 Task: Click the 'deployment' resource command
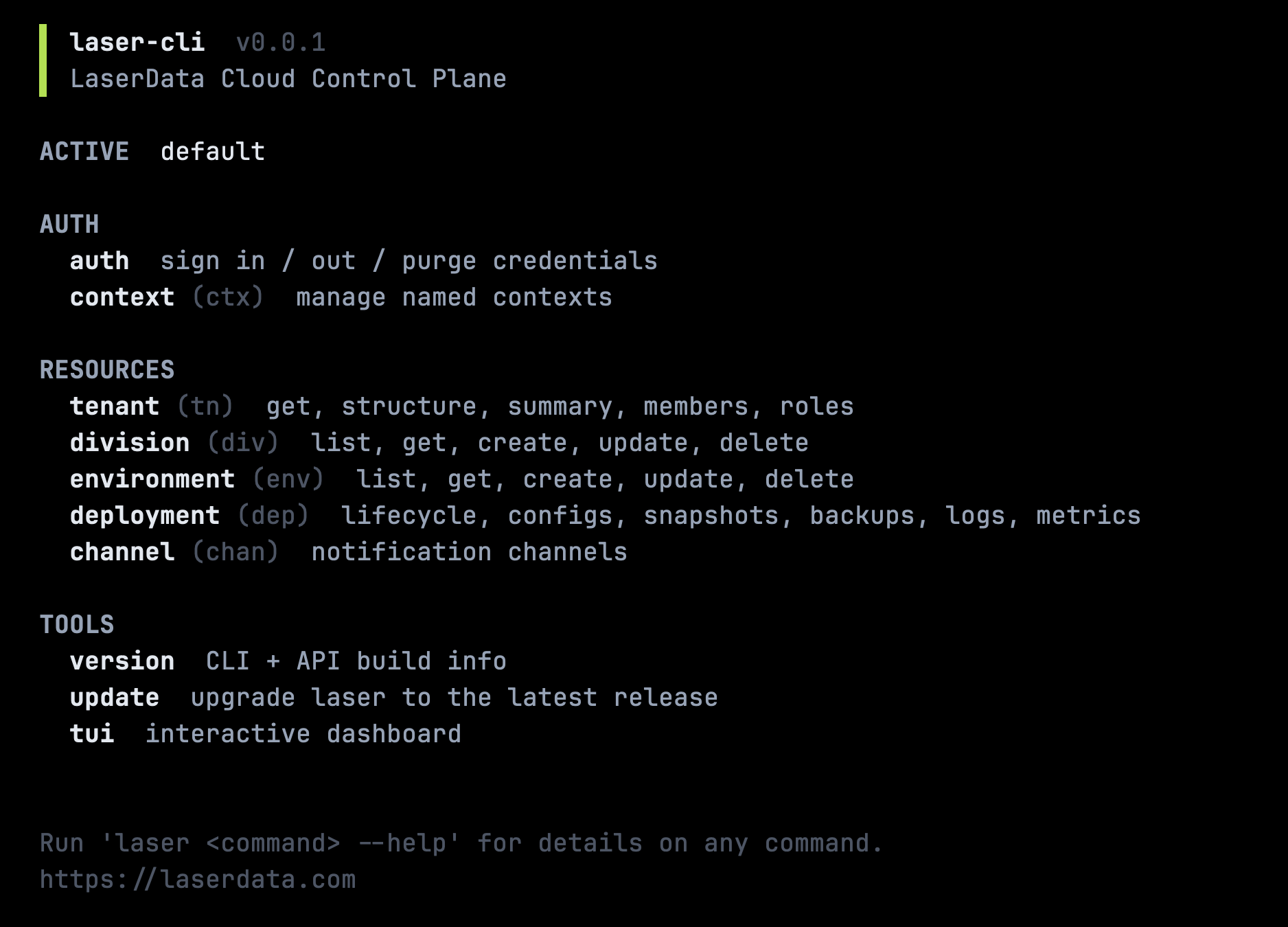(x=145, y=516)
